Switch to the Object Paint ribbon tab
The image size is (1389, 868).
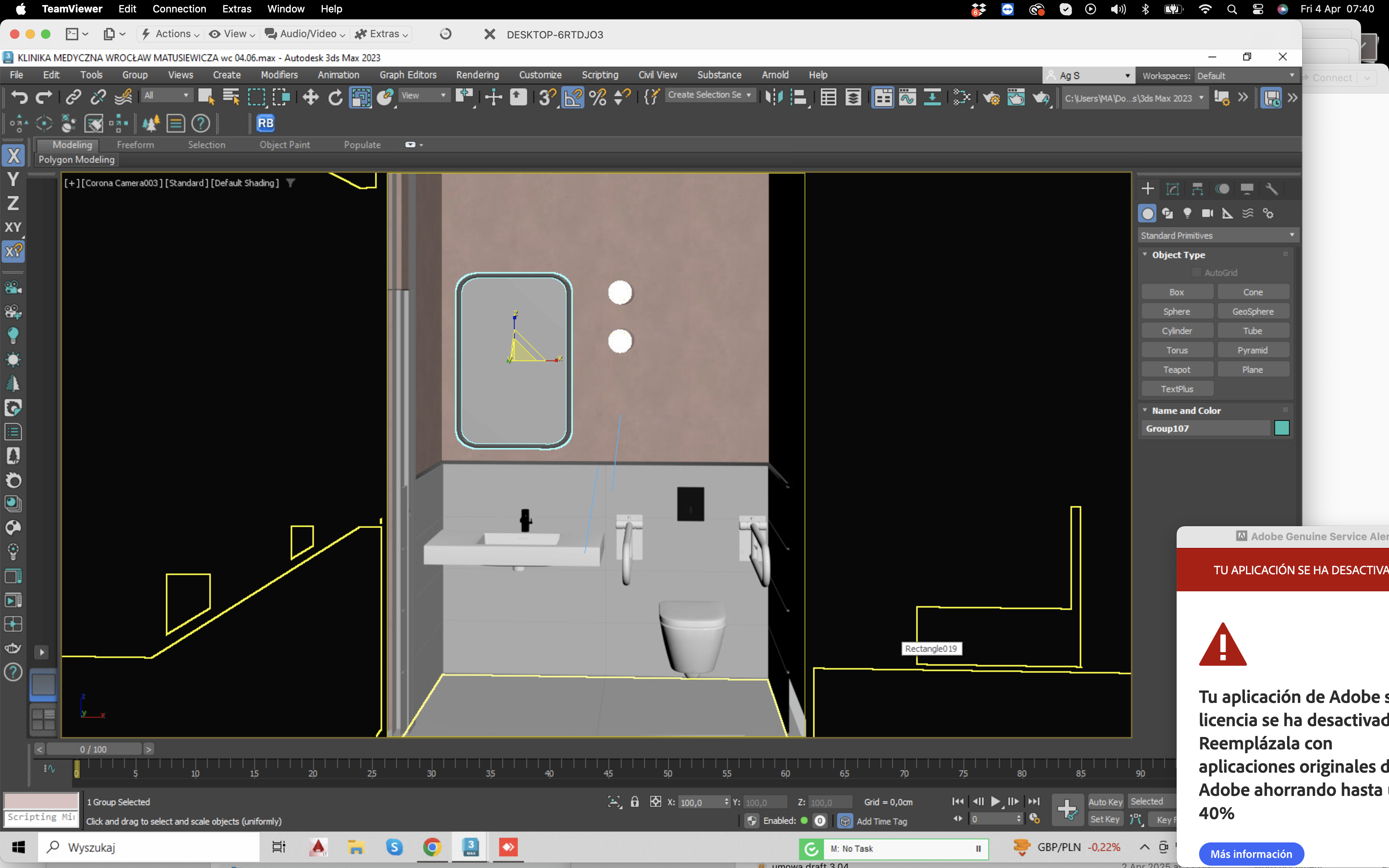tap(285, 145)
